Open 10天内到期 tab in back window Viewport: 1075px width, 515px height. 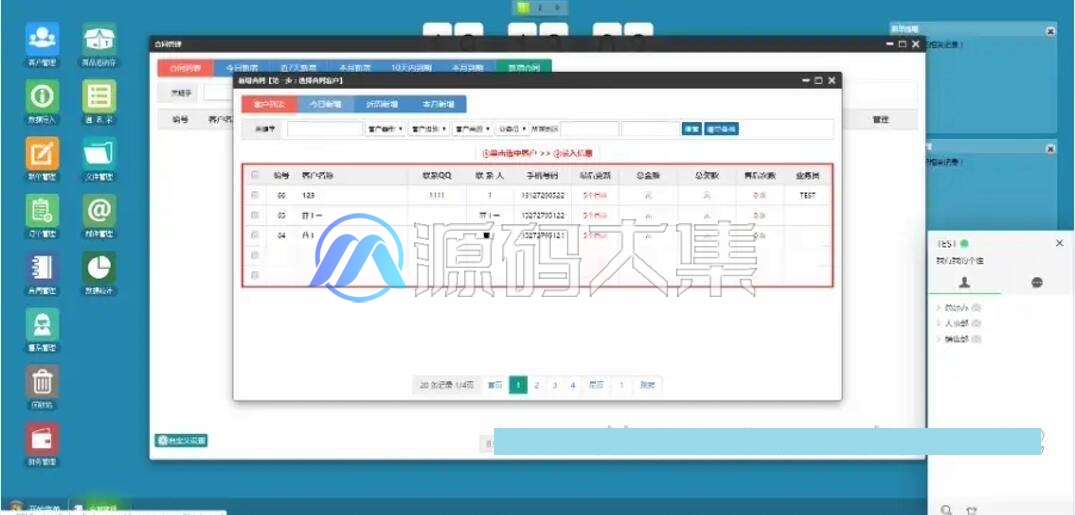coord(411,68)
